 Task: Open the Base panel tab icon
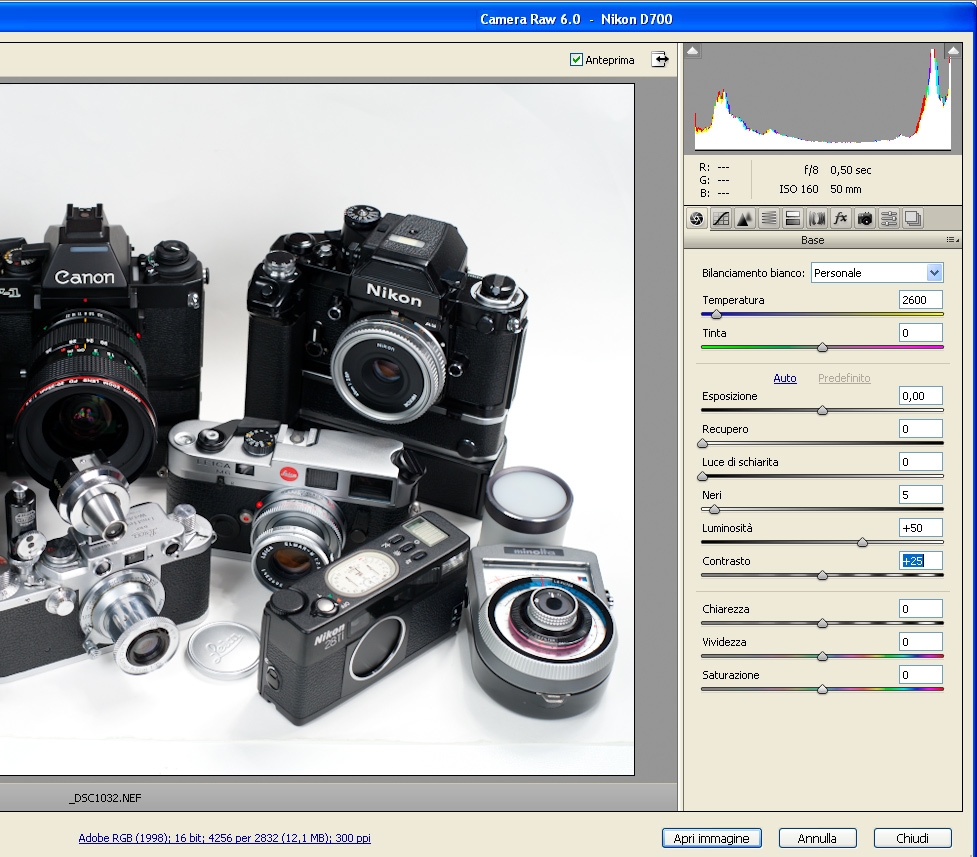pos(697,219)
